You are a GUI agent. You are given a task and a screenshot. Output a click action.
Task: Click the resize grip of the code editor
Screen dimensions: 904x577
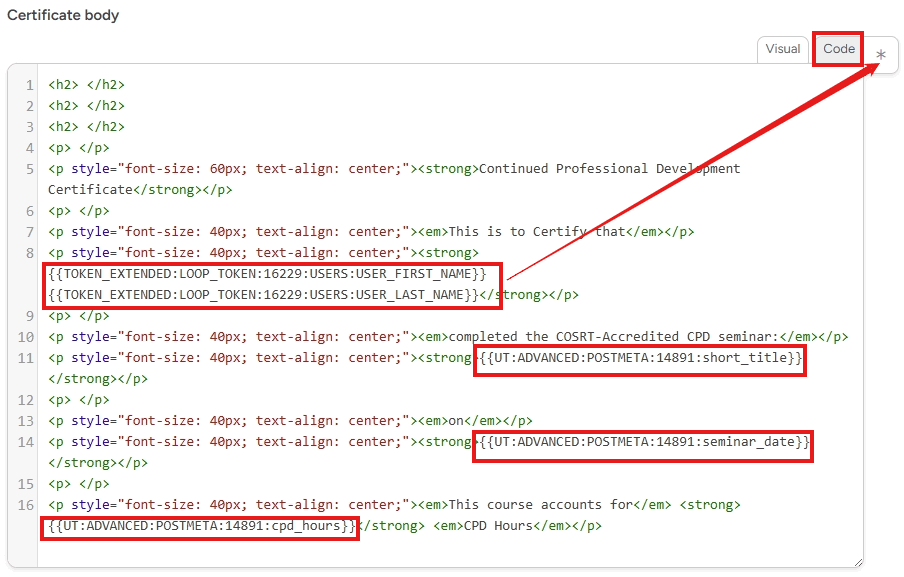point(857,562)
